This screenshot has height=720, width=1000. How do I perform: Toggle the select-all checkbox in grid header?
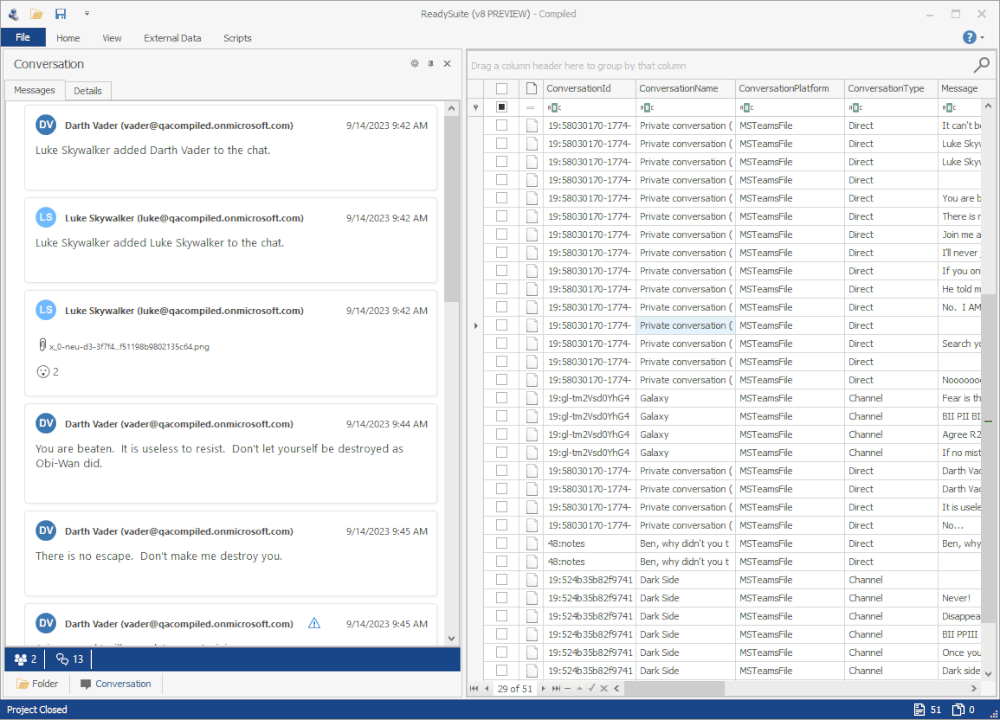pyautogui.click(x=502, y=88)
